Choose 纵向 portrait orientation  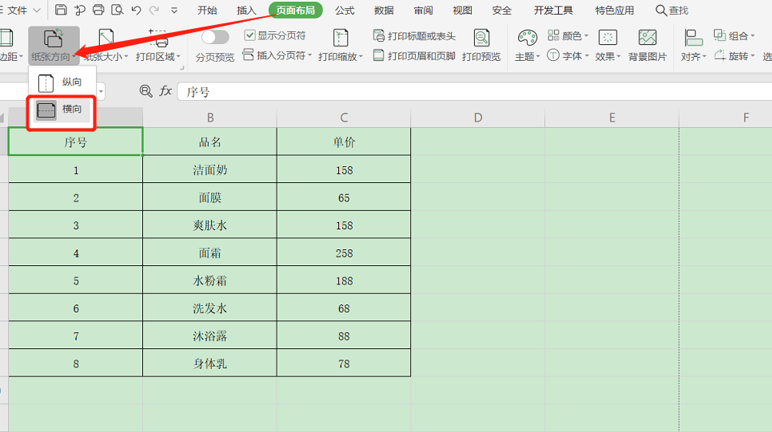pos(62,82)
